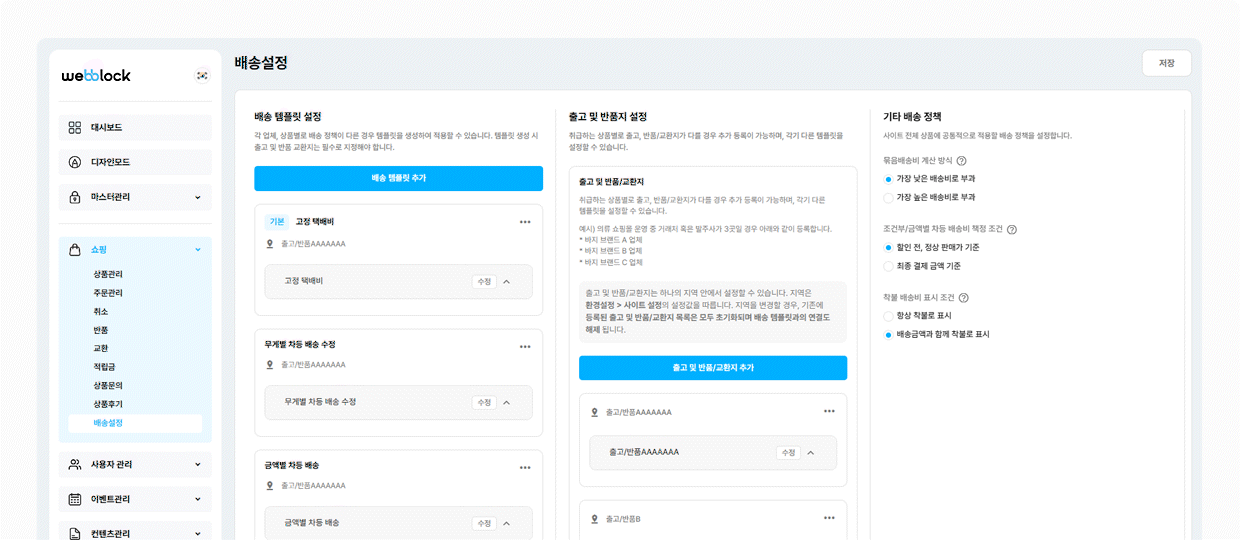Collapse the 출고/반품AAAAAAA row chevron
The width and height of the screenshot is (1240, 540).
pyautogui.click(x=810, y=452)
